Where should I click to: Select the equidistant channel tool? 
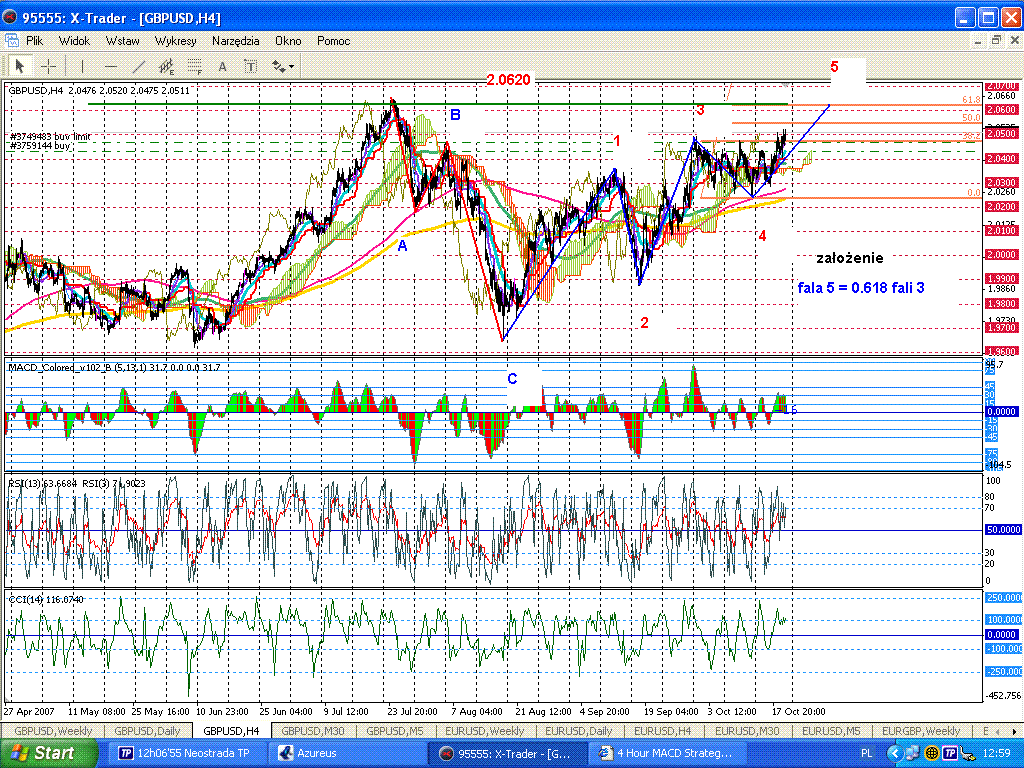(x=167, y=66)
